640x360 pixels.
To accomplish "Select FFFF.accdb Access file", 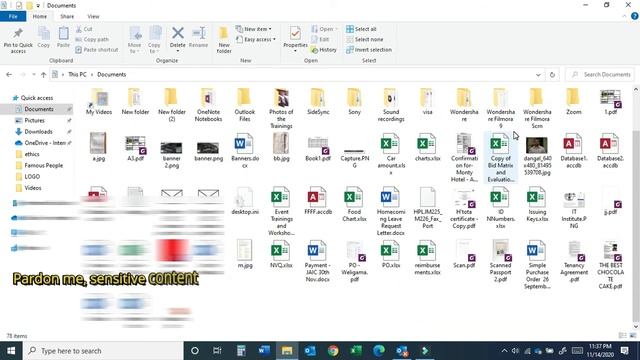I will coord(318,201).
